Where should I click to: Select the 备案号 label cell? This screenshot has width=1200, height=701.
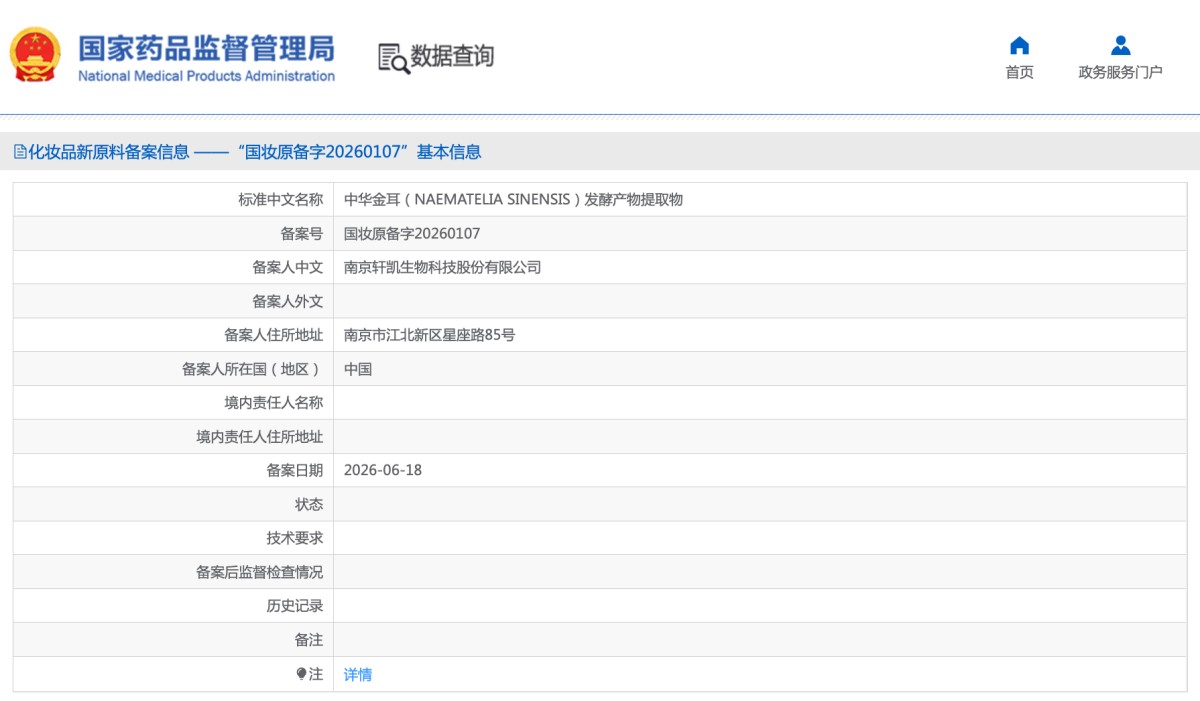(302, 234)
